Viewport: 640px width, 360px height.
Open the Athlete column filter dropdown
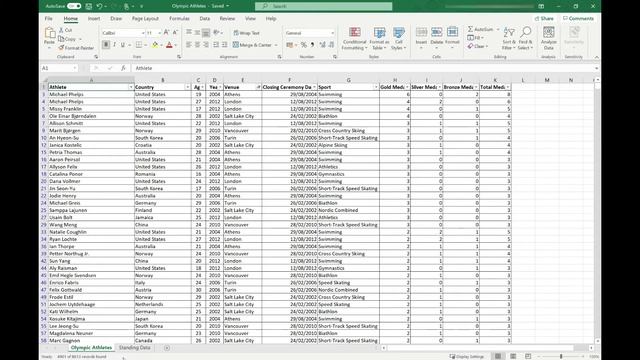click(x=131, y=87)
